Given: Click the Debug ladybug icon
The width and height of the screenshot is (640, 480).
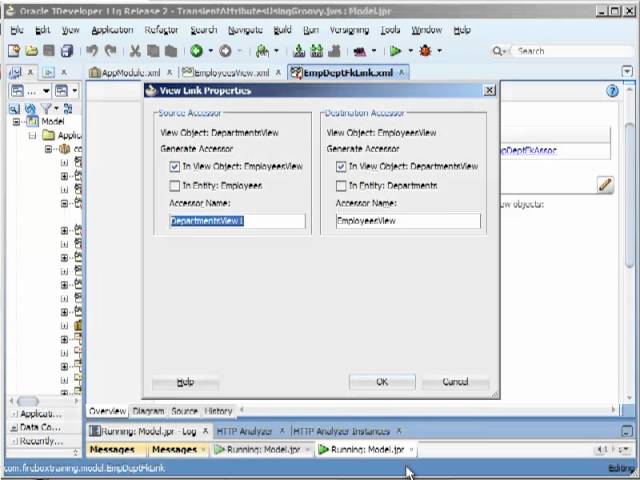Looking at the screenshot, I should (x=426, y=51).
